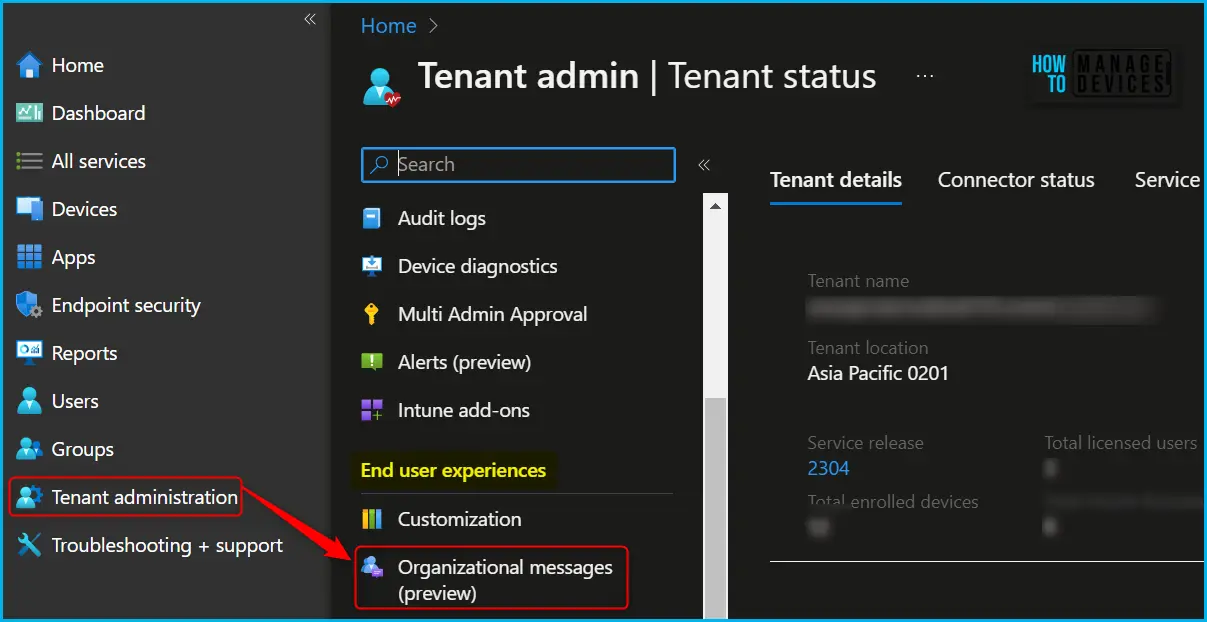Click the All services list icon
Viewport: 1207px width, 622px height.
(29, 161)
